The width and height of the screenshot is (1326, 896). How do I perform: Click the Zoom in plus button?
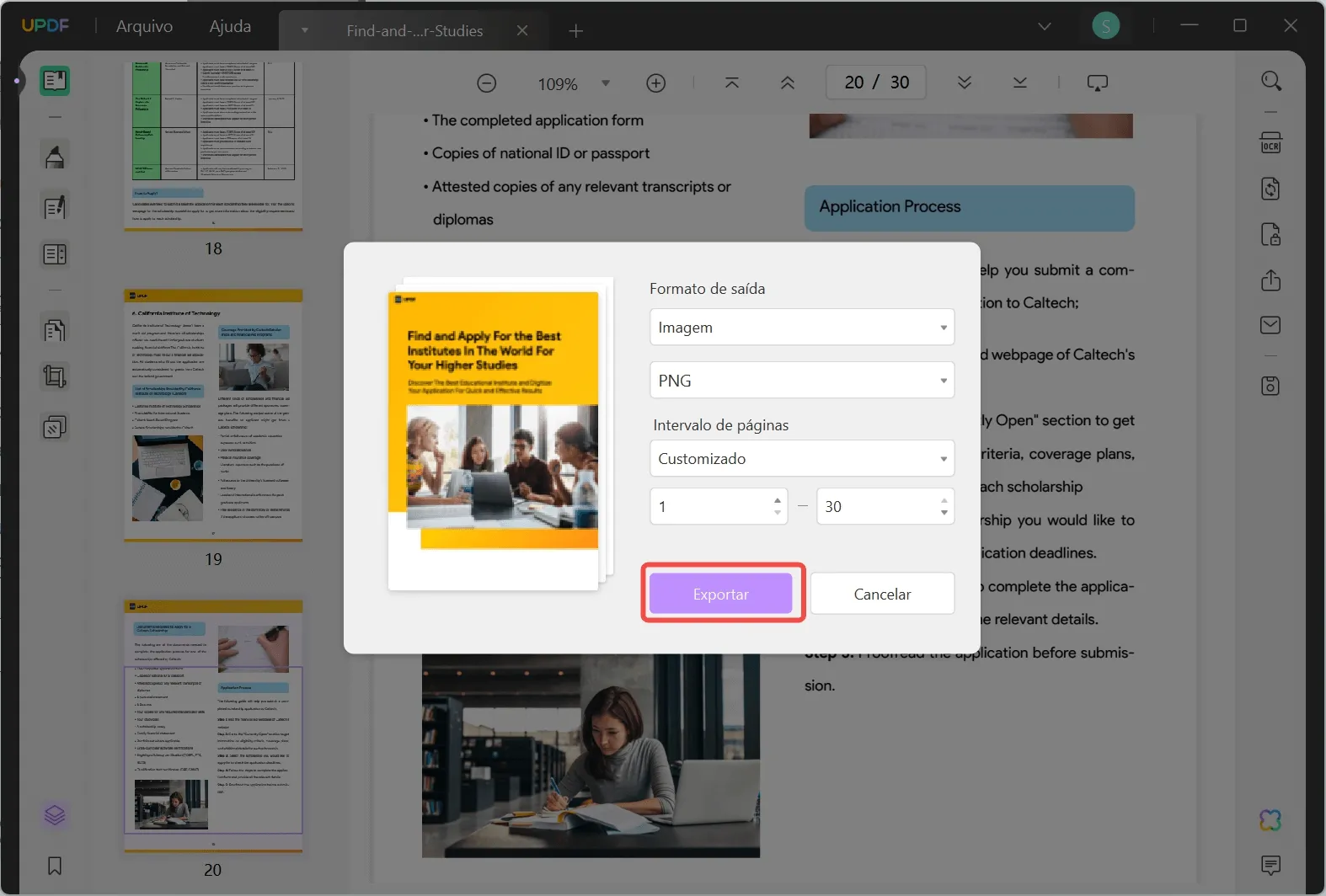pyautogui.click(x=656, y=83)
